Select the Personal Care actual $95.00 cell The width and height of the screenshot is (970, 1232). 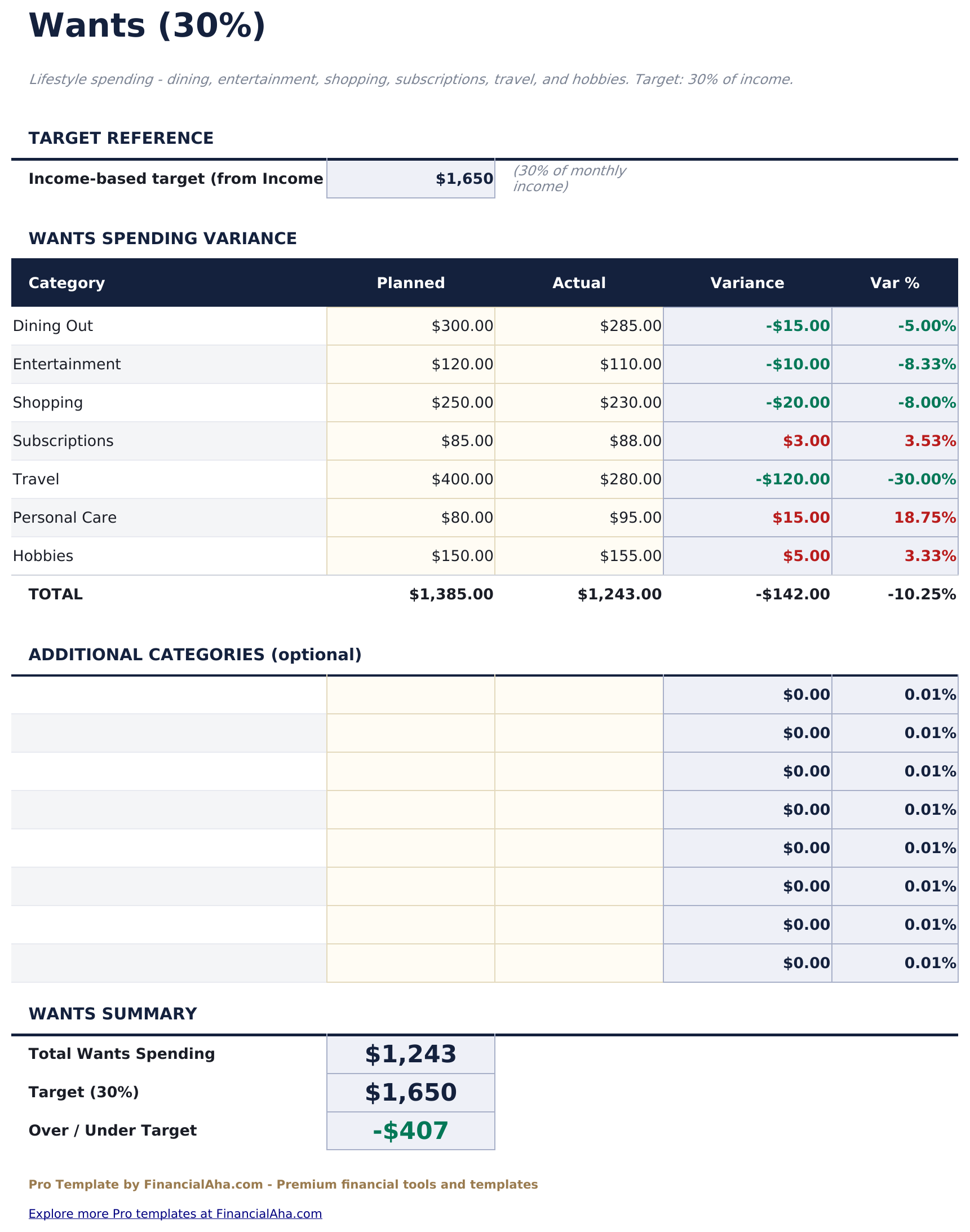point(578,518)
